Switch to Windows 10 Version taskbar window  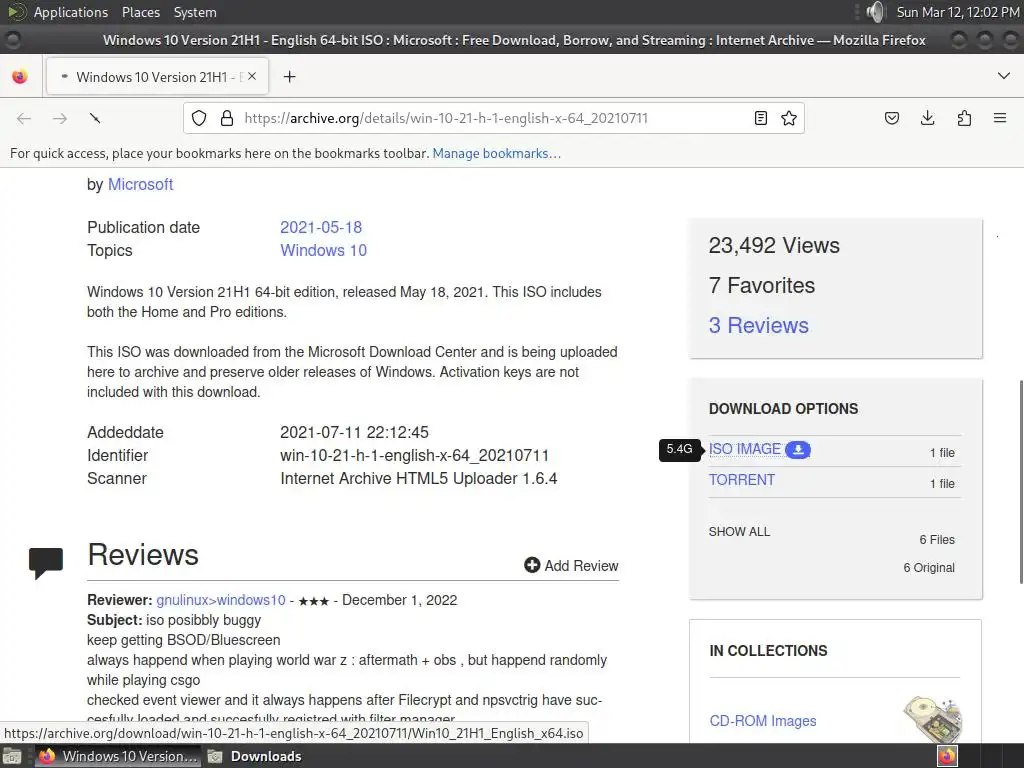[x=119, y=756]
